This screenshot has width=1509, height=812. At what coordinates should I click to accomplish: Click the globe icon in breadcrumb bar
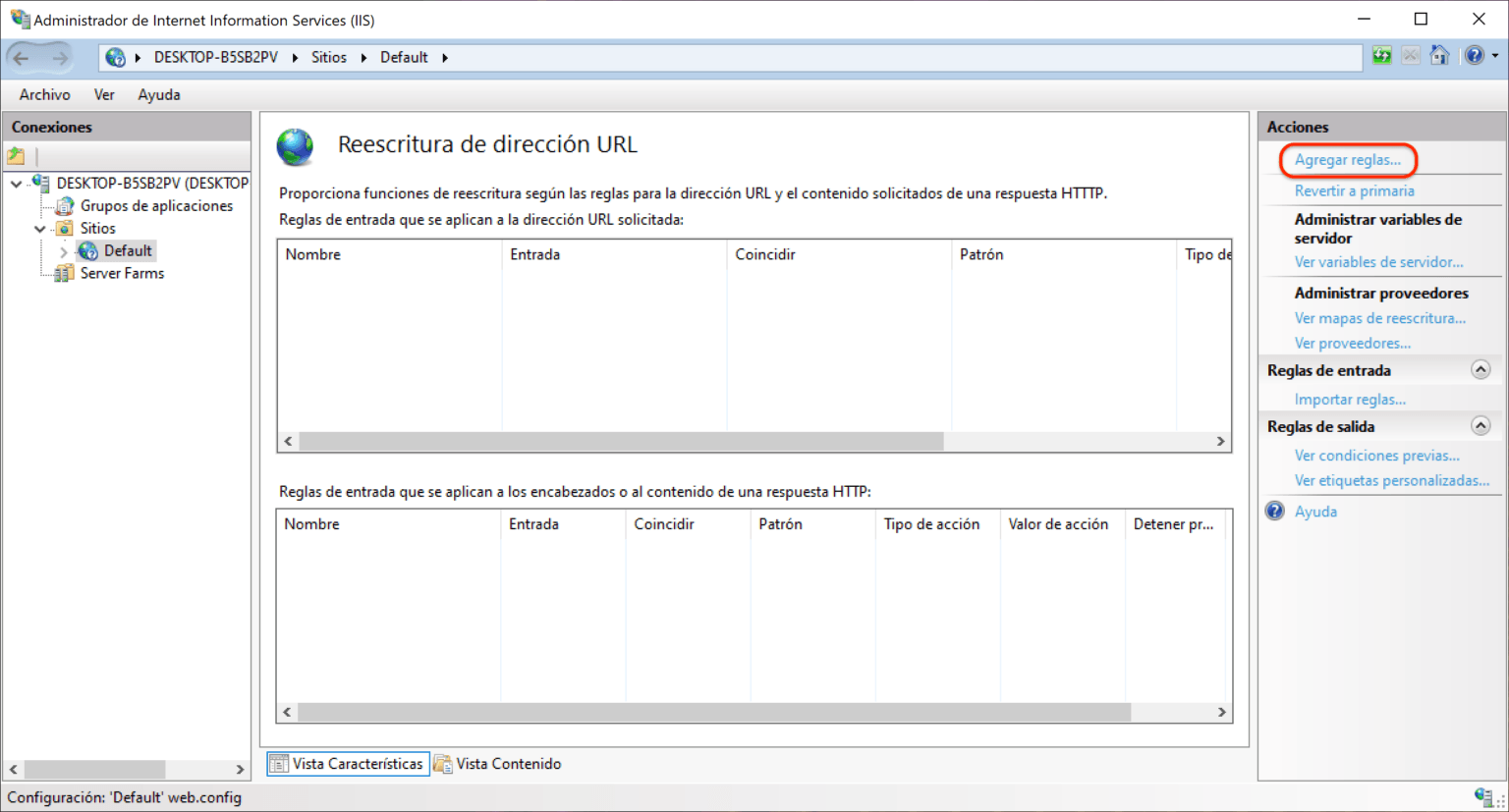click(116, 58)
